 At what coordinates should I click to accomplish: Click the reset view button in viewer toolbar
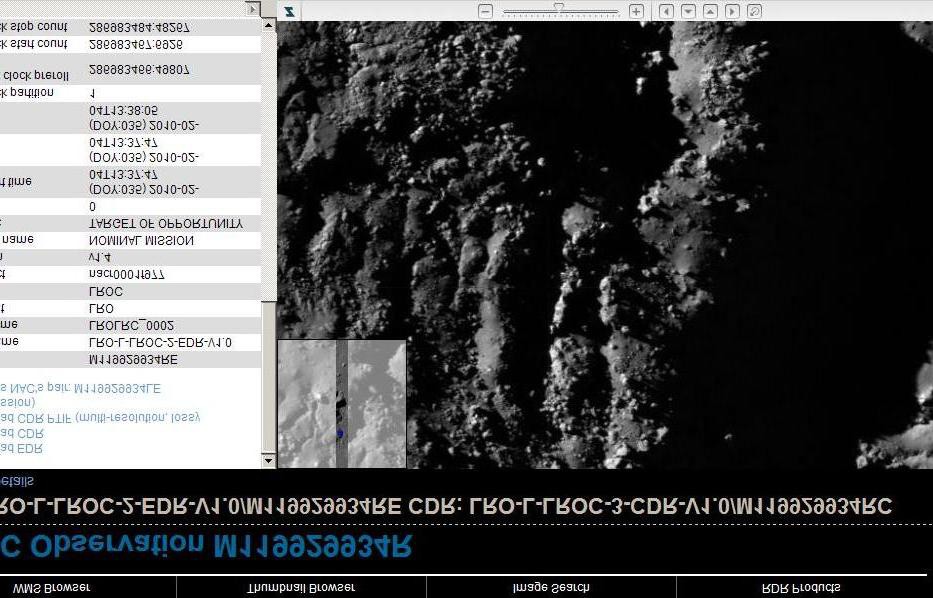[754, 11]
